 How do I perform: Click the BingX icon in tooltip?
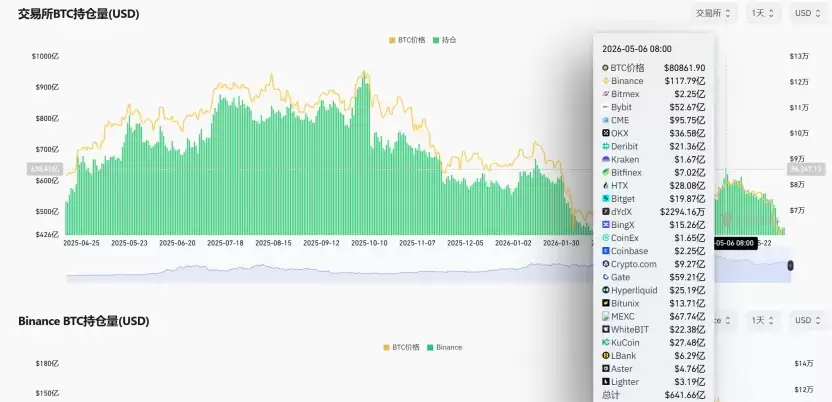(x=605, y=225)
